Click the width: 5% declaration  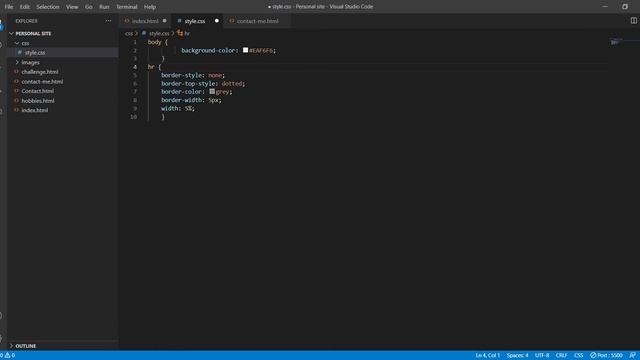(x=178, y=108)
